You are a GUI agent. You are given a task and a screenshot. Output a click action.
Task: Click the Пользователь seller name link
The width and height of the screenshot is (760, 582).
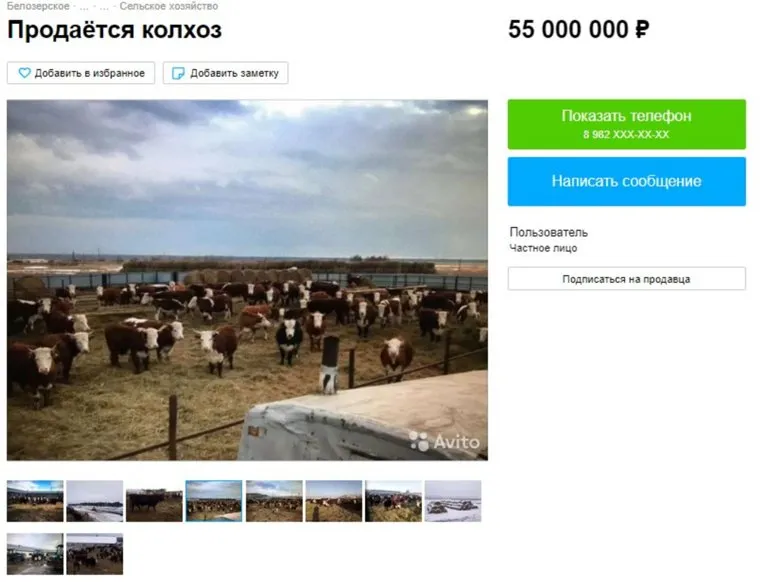pyautogui.click(x=549, y=232)
